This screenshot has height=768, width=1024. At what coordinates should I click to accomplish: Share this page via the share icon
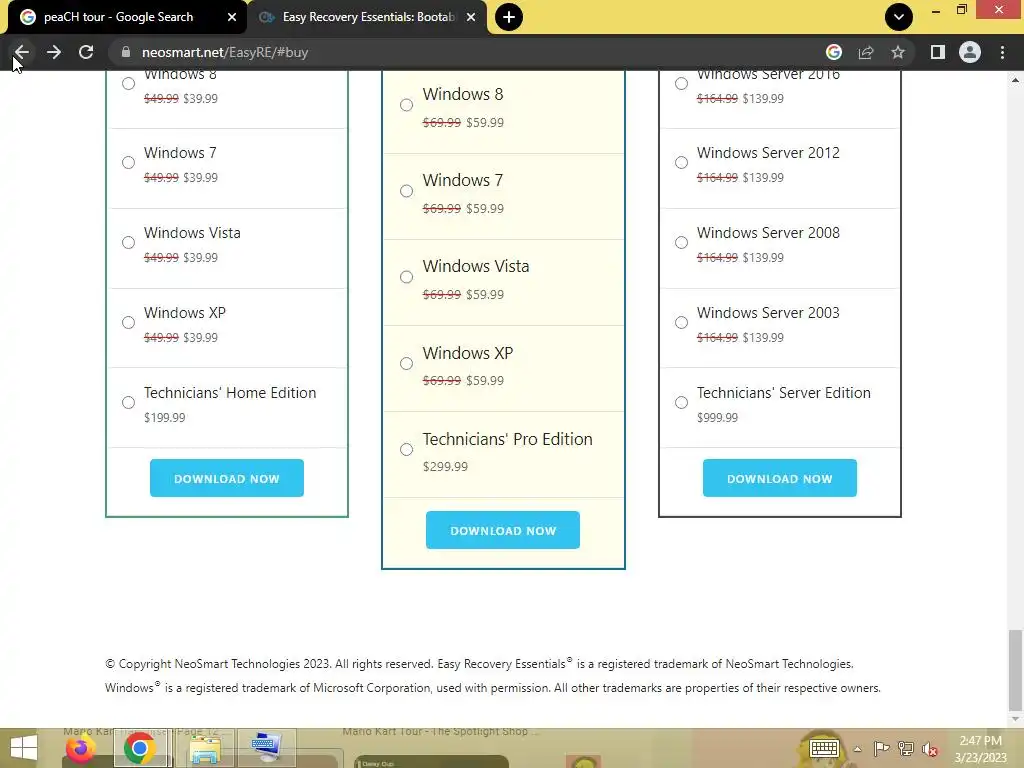coord(866,52)
